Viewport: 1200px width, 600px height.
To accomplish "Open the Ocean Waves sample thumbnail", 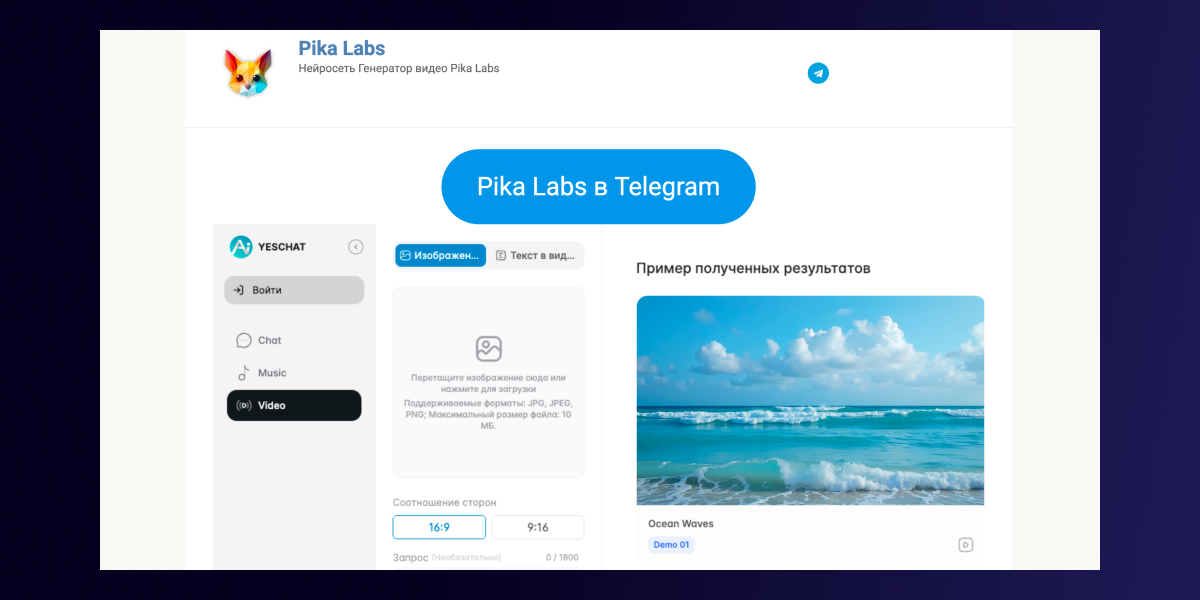I will click(810, 400).
